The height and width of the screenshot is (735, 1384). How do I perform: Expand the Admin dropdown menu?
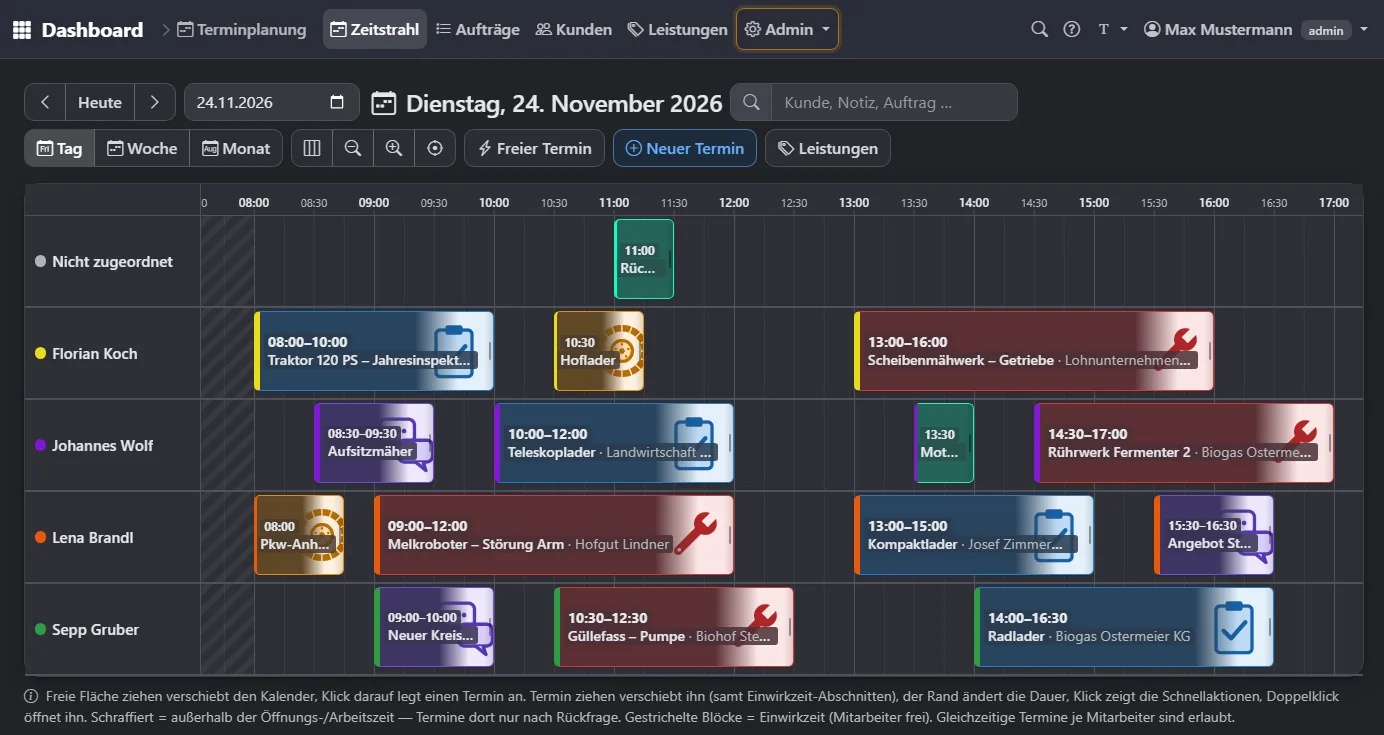click(788, 30)
